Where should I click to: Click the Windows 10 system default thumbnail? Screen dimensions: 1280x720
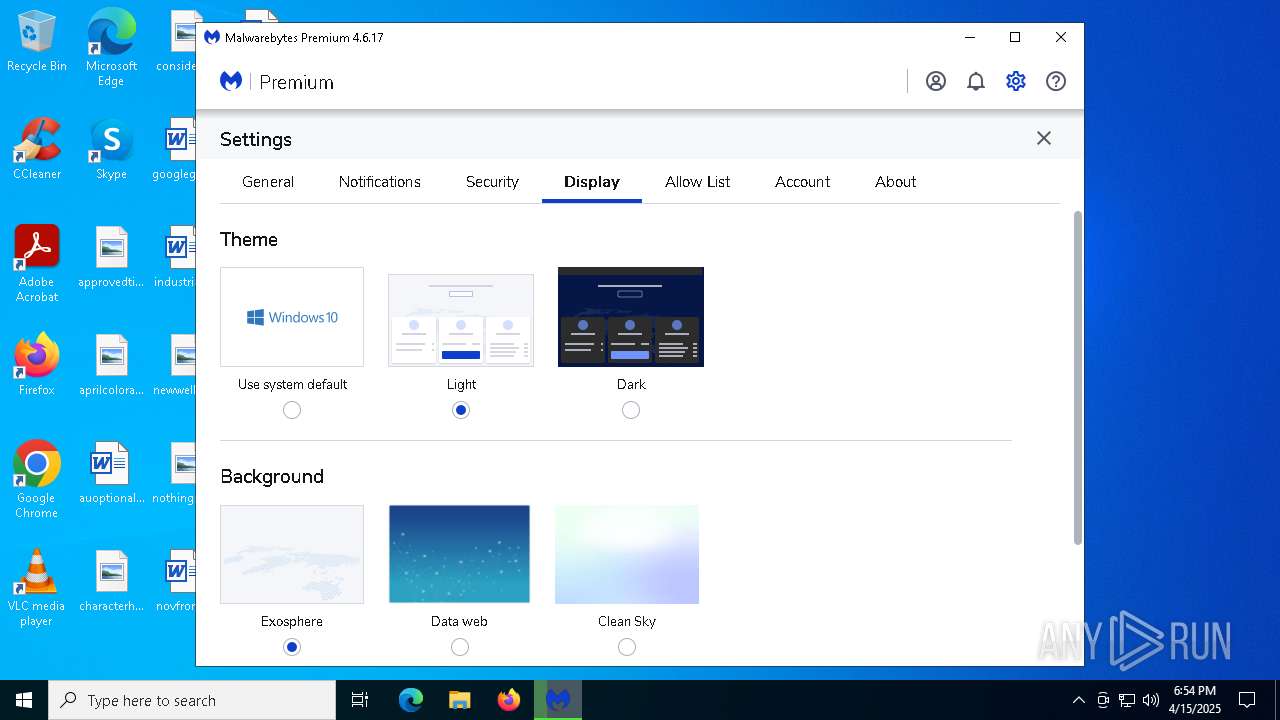click(x=292, y=317)
